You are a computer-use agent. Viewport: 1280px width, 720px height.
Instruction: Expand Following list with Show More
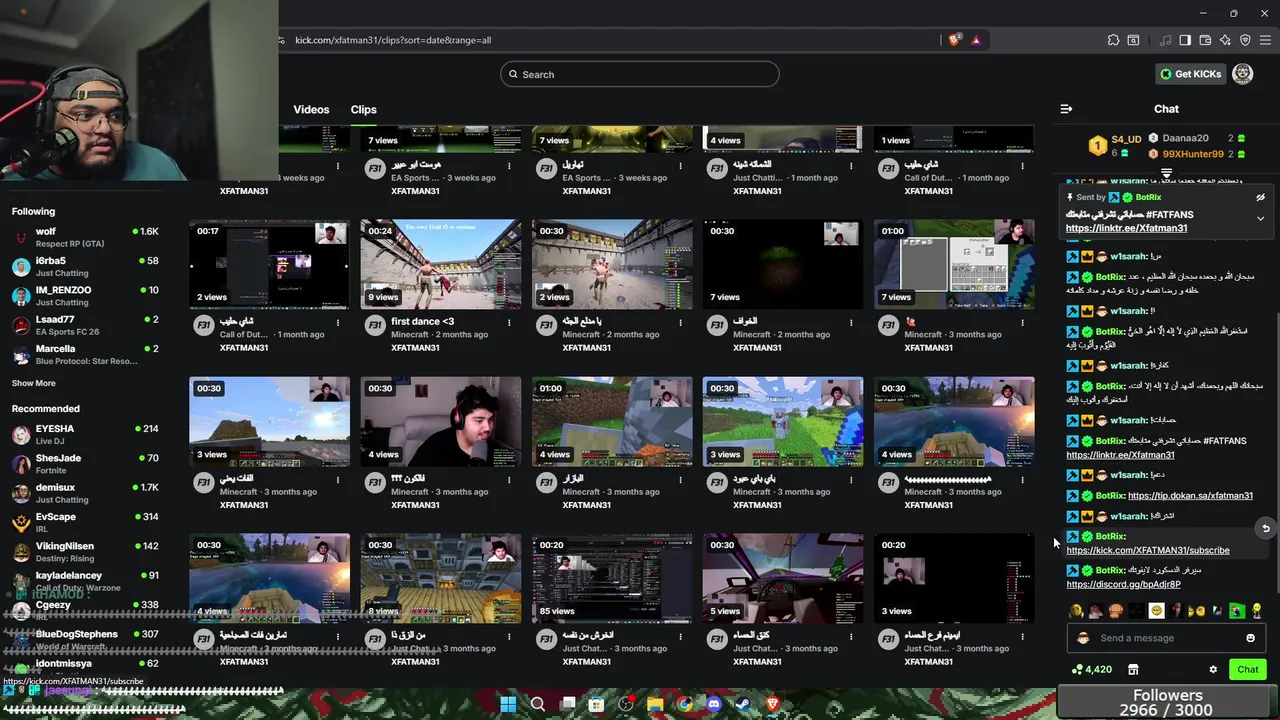click(34, 383)
